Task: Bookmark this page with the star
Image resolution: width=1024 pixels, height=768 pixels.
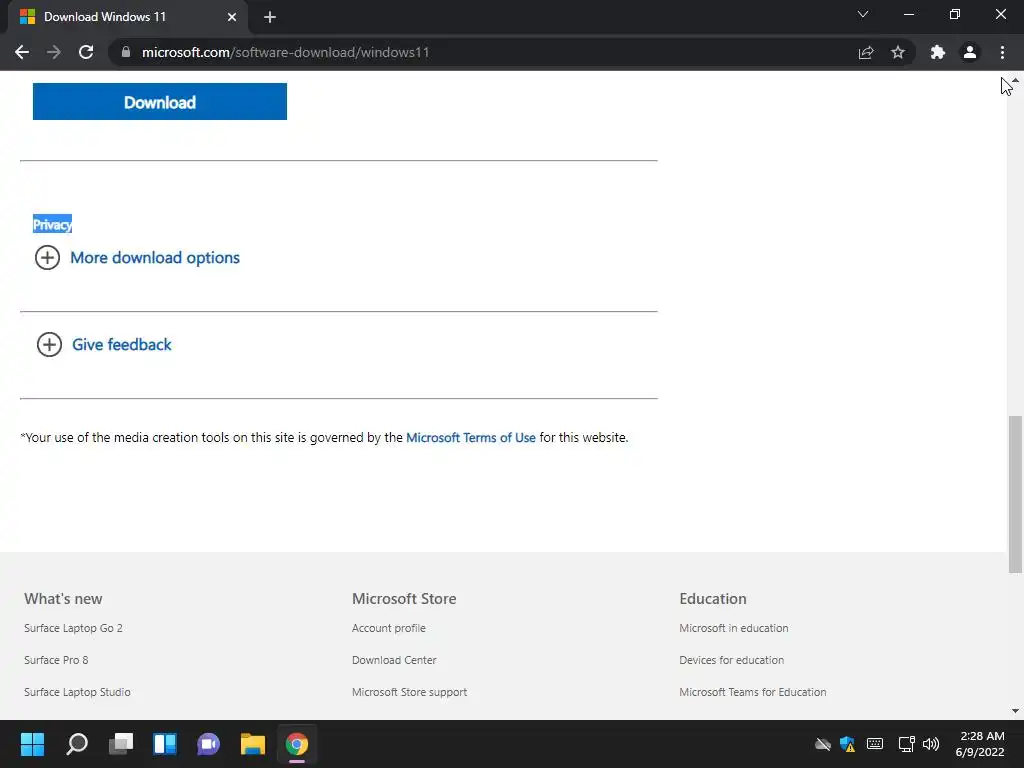Action: [898, 52]
